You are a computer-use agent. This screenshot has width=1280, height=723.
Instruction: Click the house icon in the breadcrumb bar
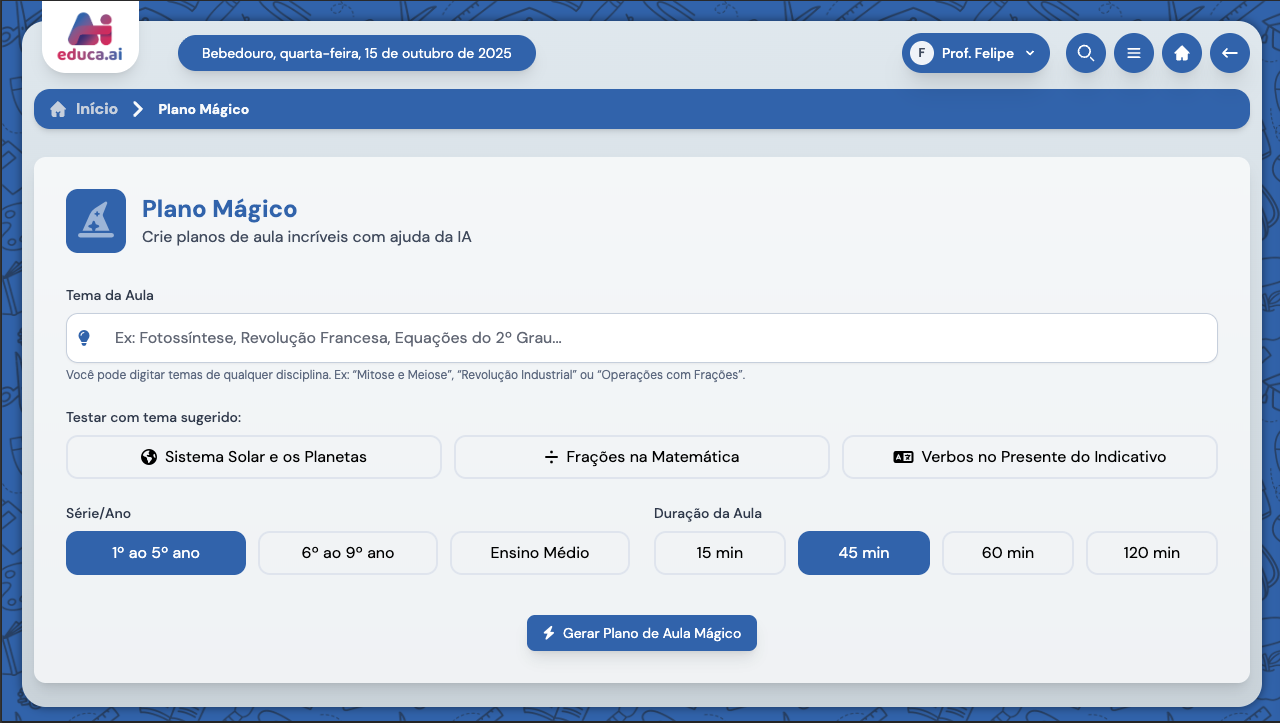58,108
